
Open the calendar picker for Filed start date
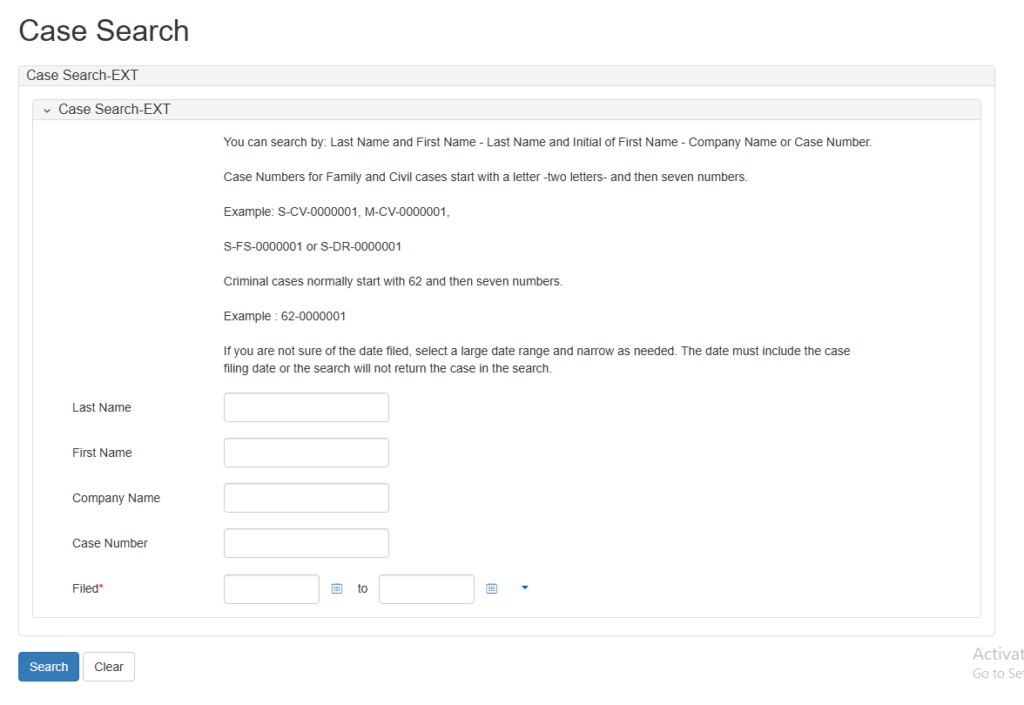[x=337, y=589]
